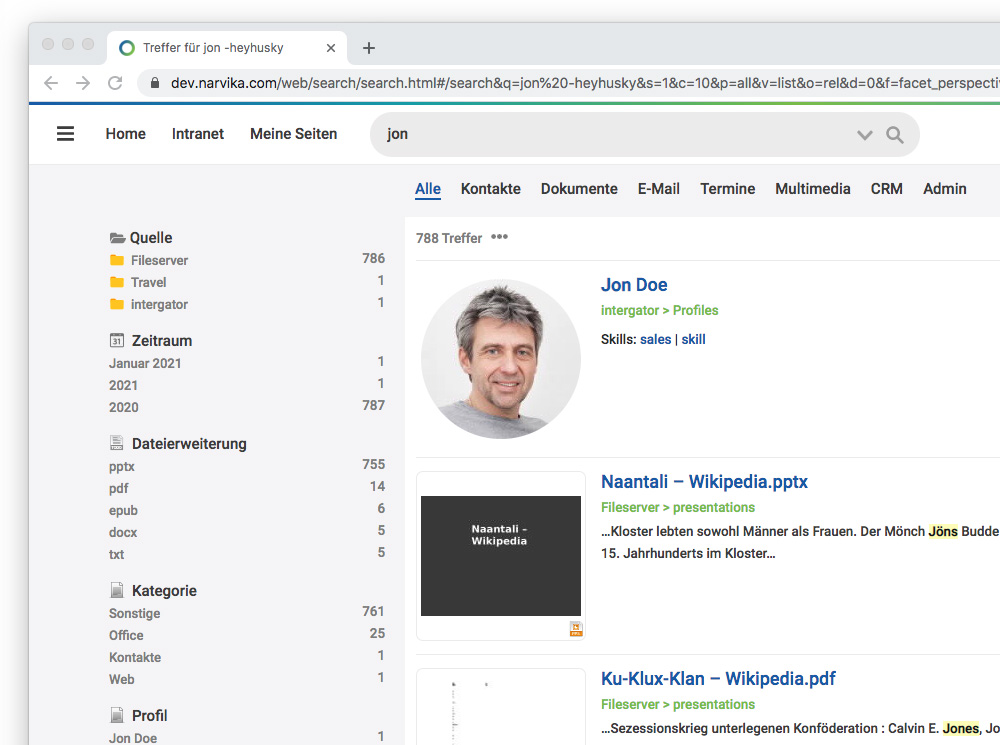Go to Home in navigation
The width and height of the screenshot is (1000, 745).
126,134
